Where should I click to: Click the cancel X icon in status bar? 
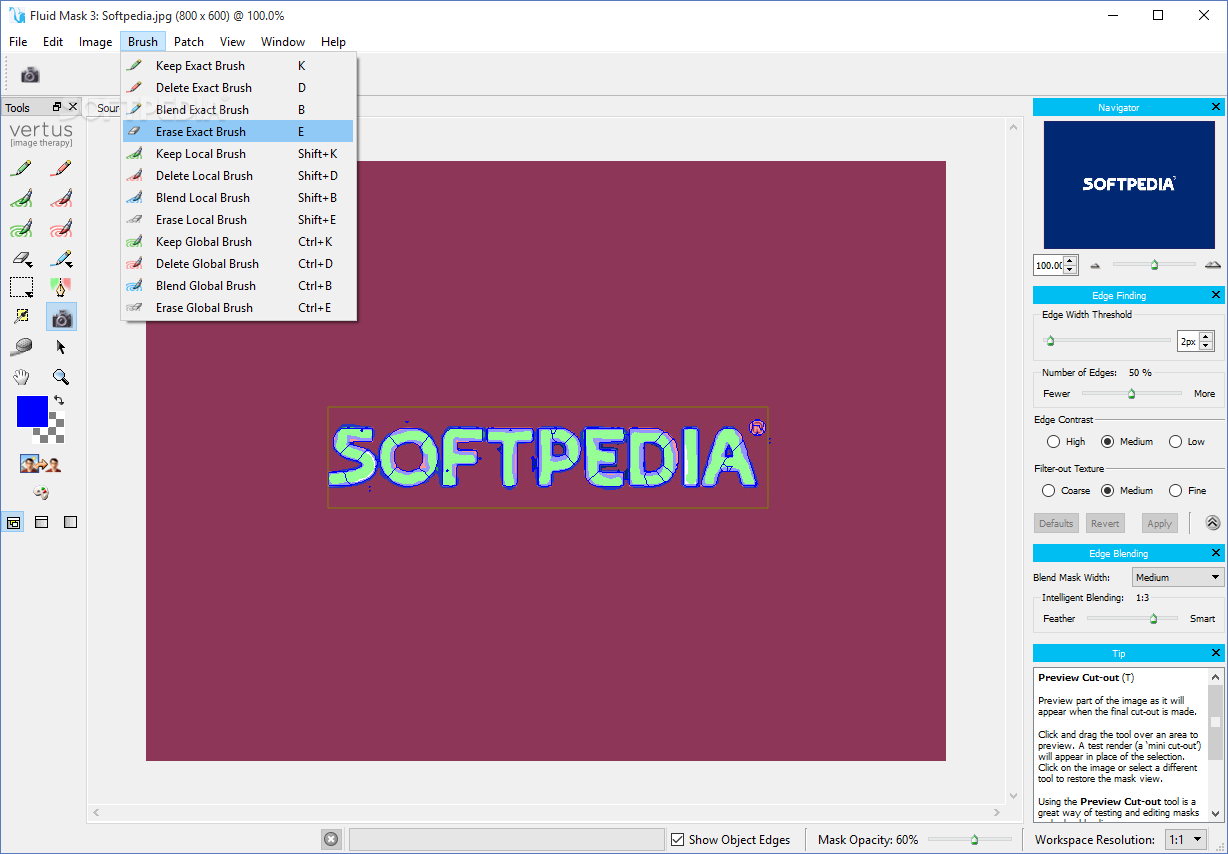tap(331, 840)
